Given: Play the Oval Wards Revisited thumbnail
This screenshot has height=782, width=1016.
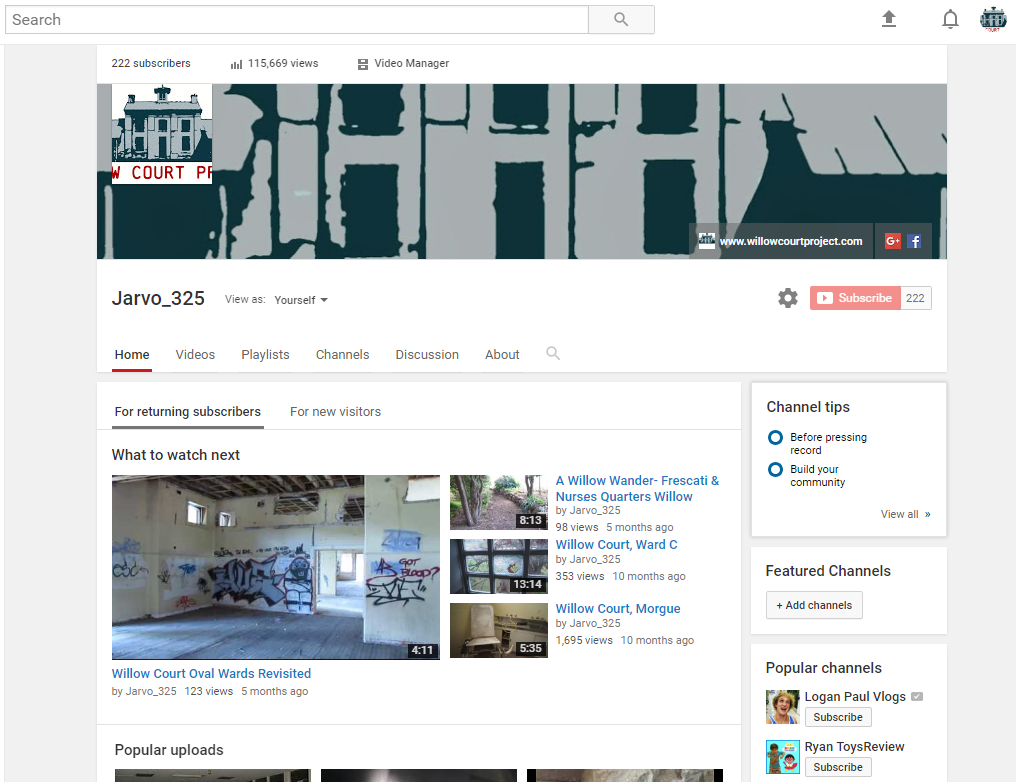Looking at the screenshot, I should [x=276, y=568].
